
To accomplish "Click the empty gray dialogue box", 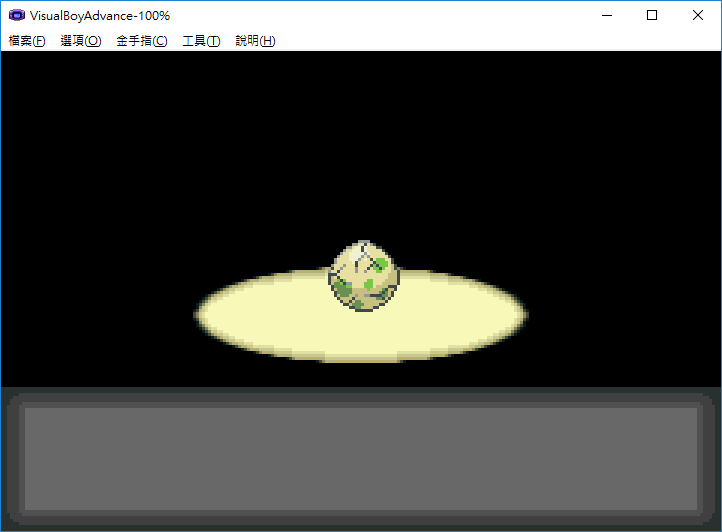I will 361,459.
